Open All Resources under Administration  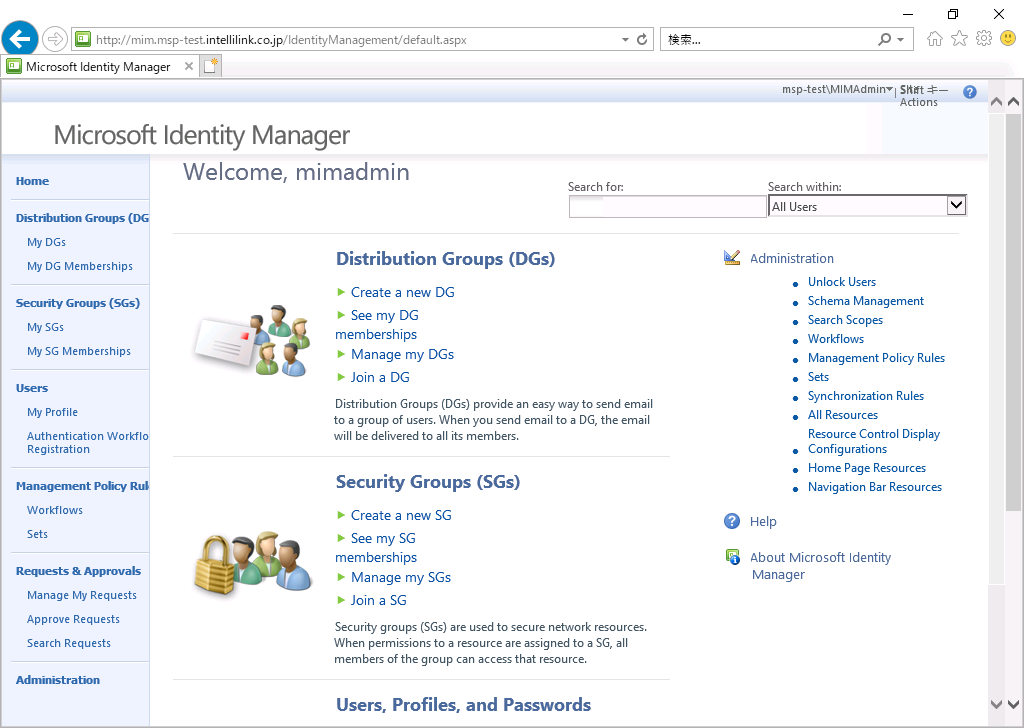click(842, 415)
